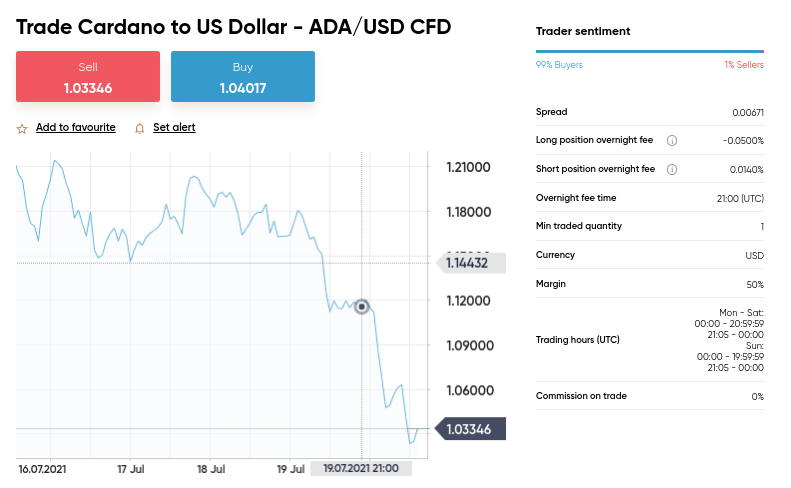Image resolution: width=791 pixels, height=488 pixels.
Task: Click the chart crosshair point marker
Action: point(362,306)
